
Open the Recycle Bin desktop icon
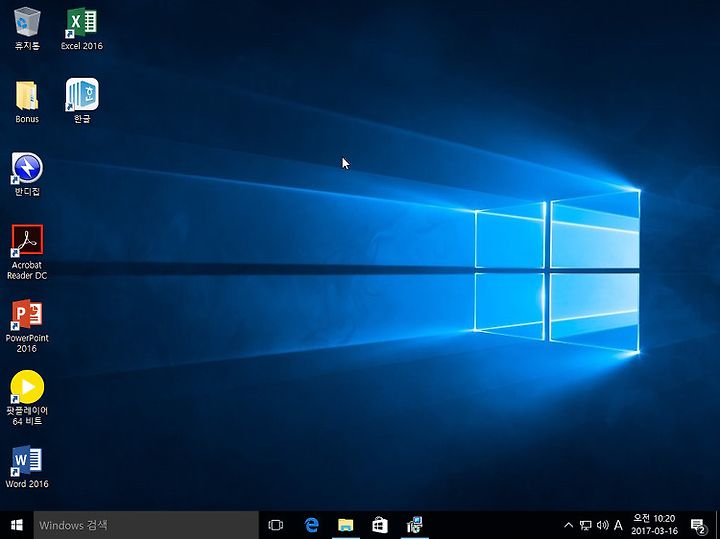coord(27,28)
